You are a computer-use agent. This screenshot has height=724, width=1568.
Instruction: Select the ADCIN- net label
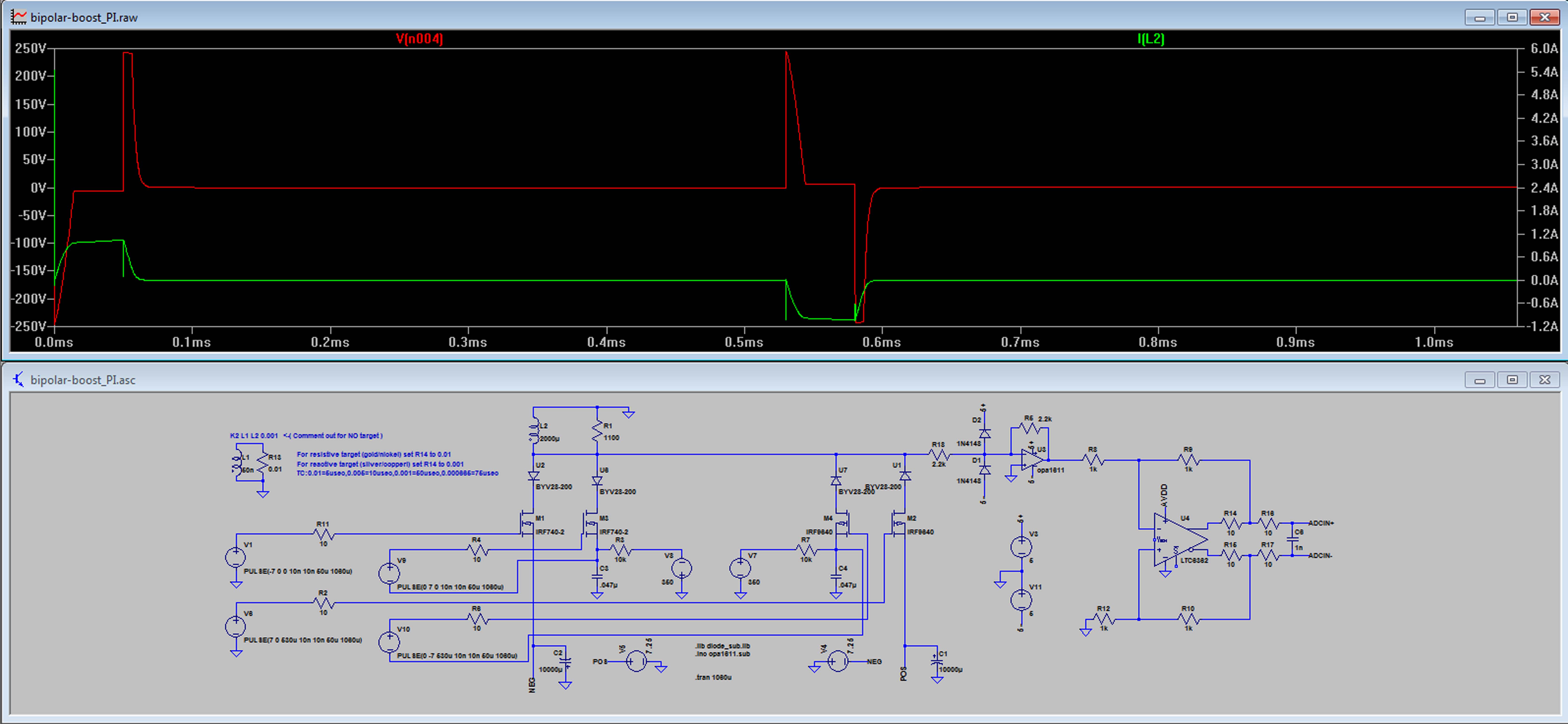pyautogui.click(x=1320, y=555)
